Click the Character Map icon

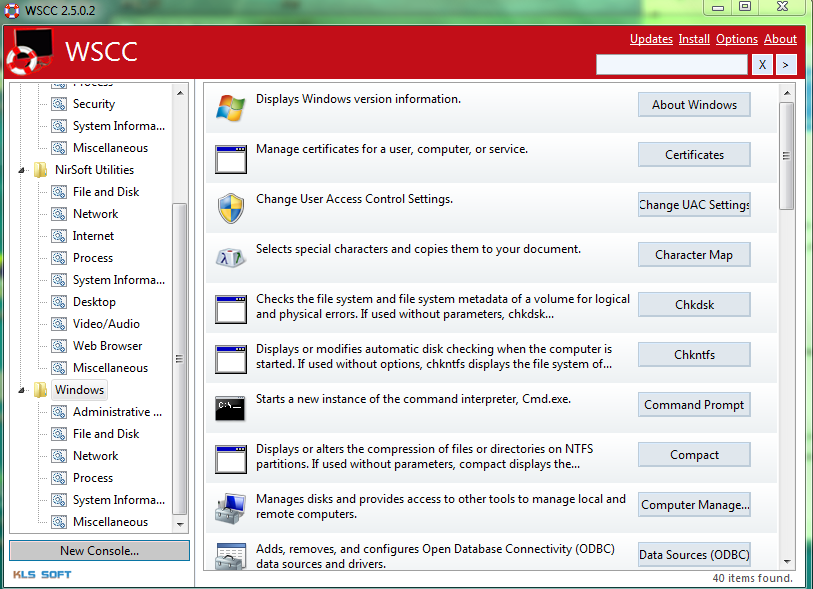[x=230, y=258]
